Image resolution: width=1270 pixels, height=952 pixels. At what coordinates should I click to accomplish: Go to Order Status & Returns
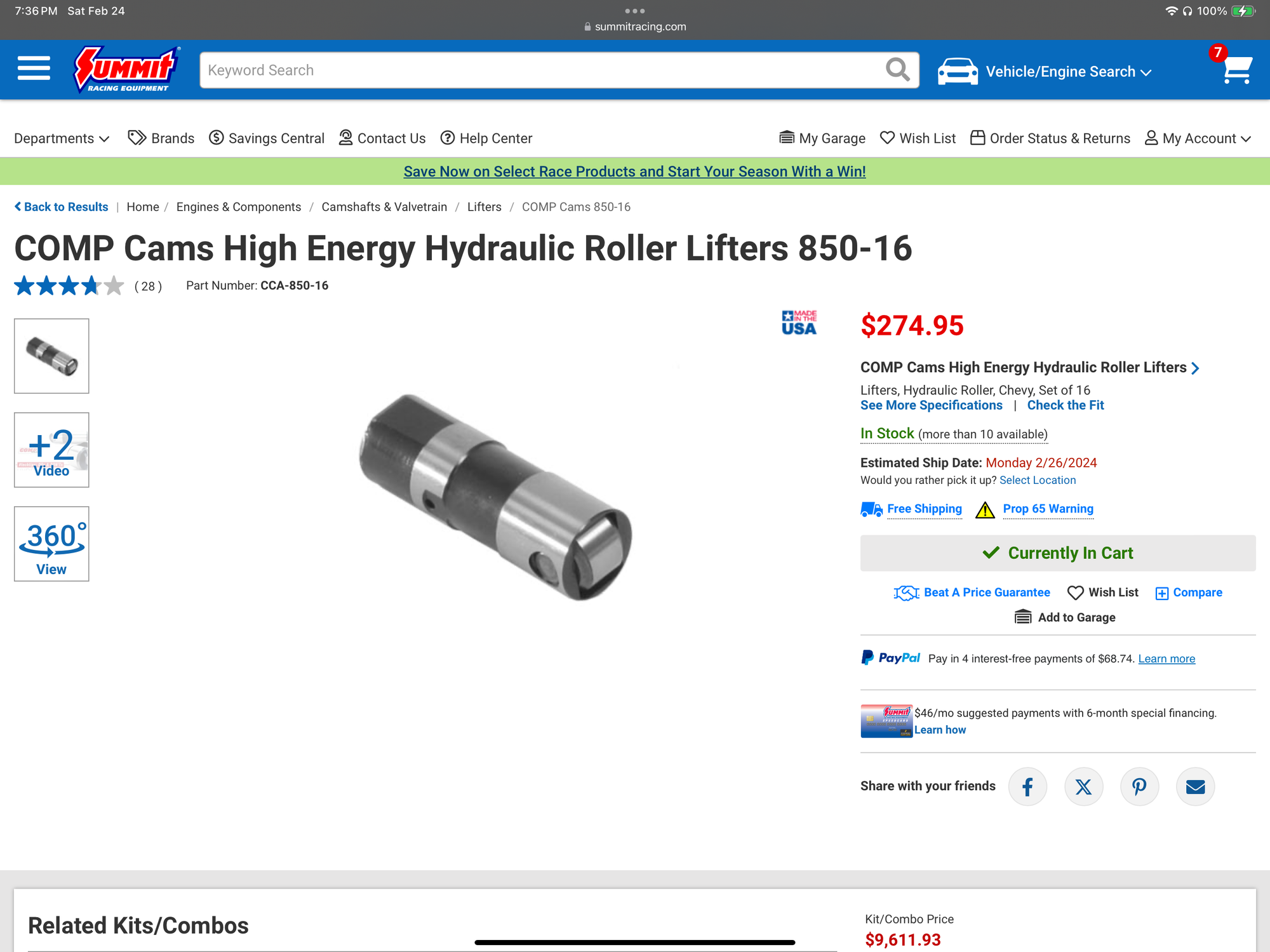(1050, 138)
